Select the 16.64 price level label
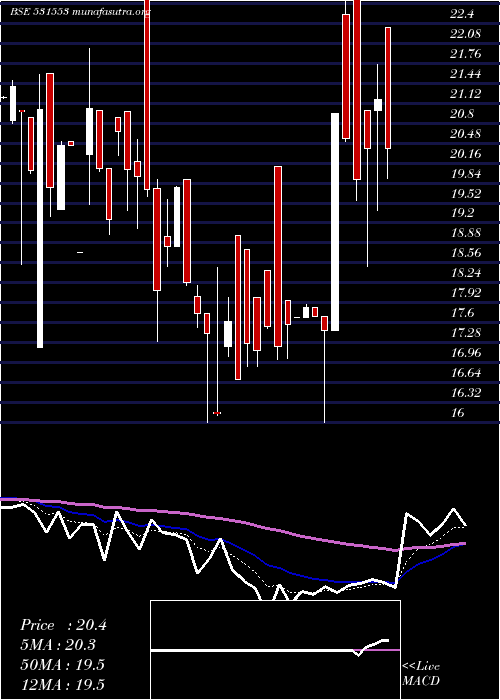 (x=466, y=372)
